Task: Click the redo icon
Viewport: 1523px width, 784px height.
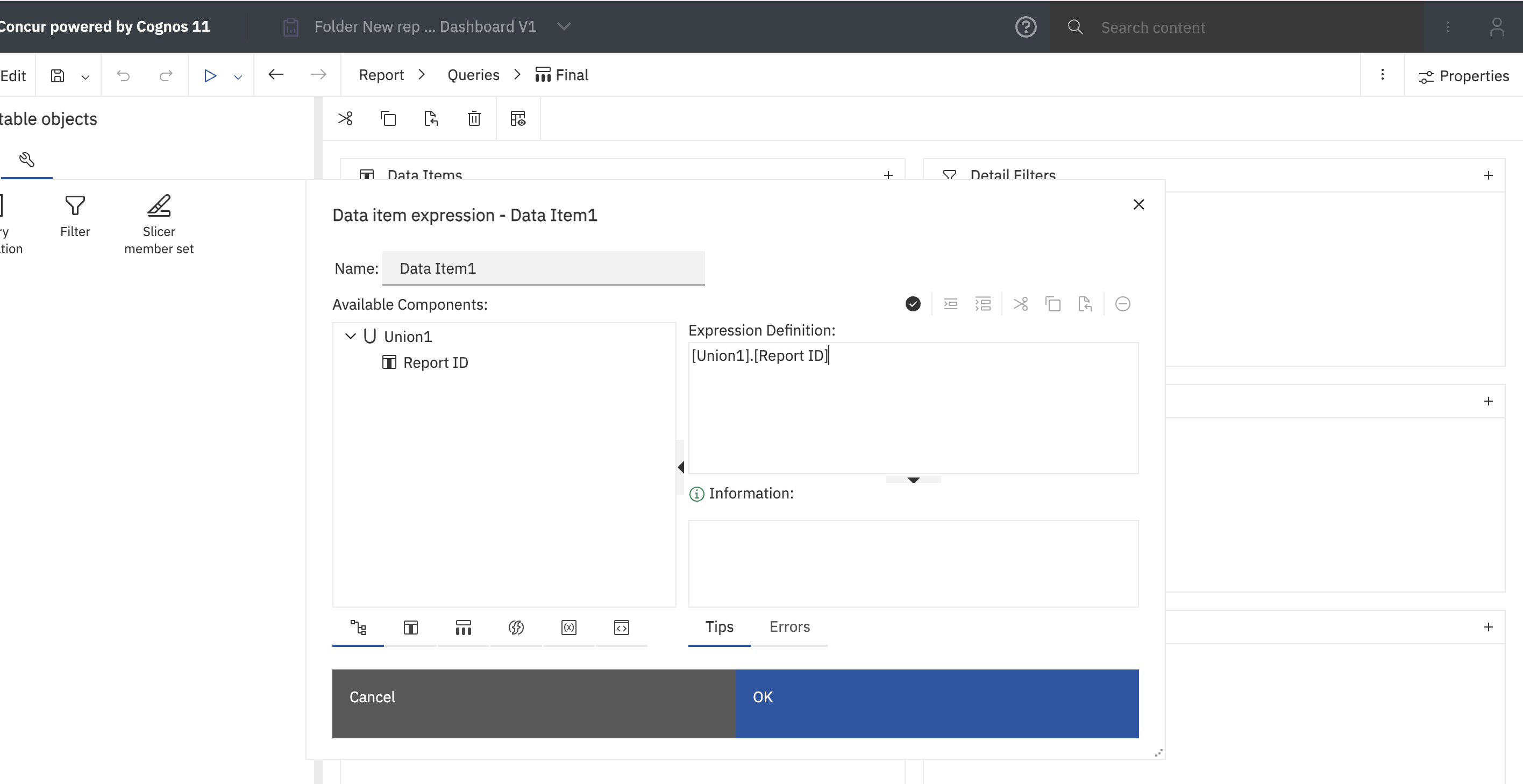Action: tap(166, 75)
